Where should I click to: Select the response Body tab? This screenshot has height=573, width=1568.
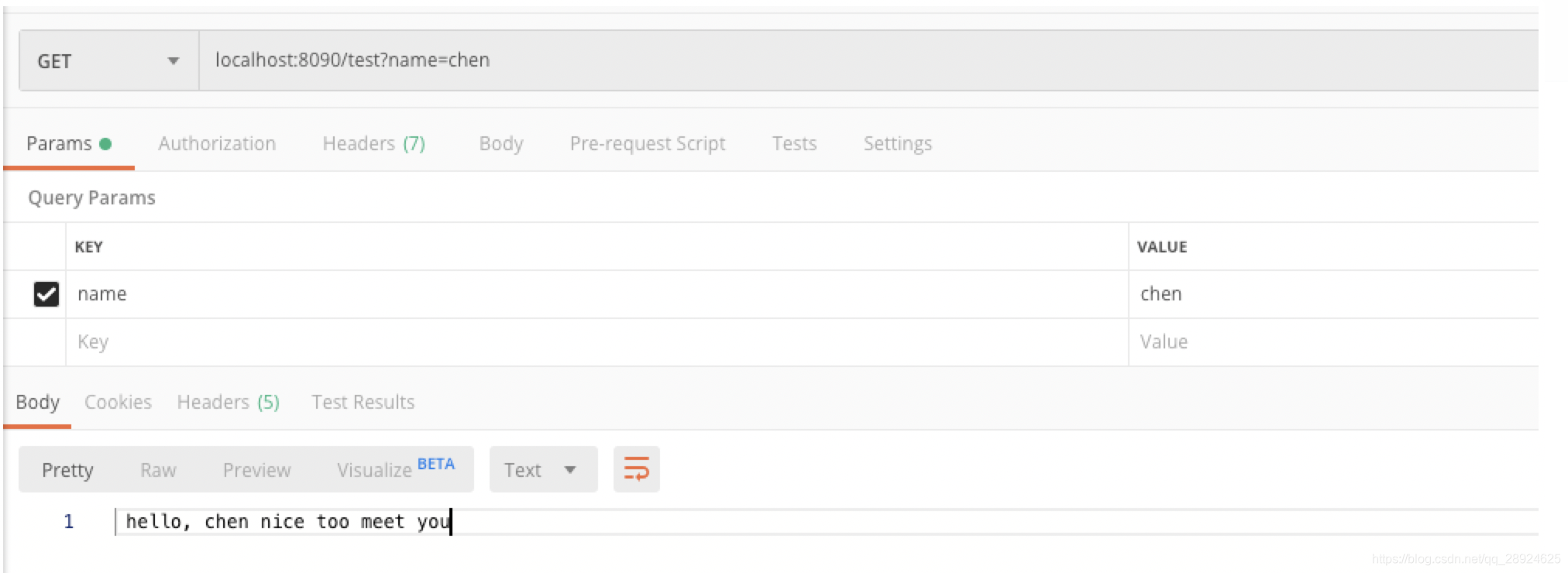click(x=37, y=403)
